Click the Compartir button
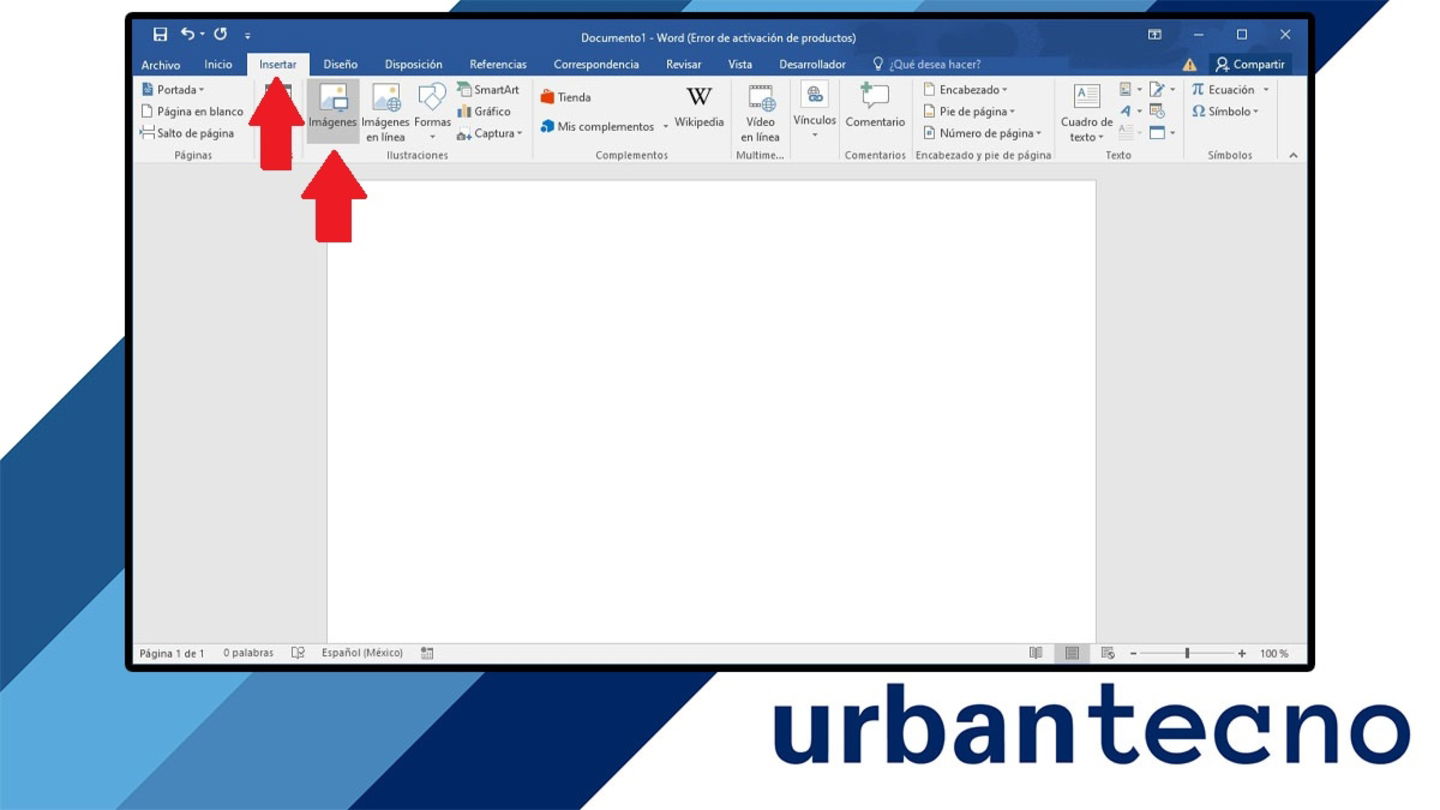1440x810 pixels. click(x=1250, y=65)
